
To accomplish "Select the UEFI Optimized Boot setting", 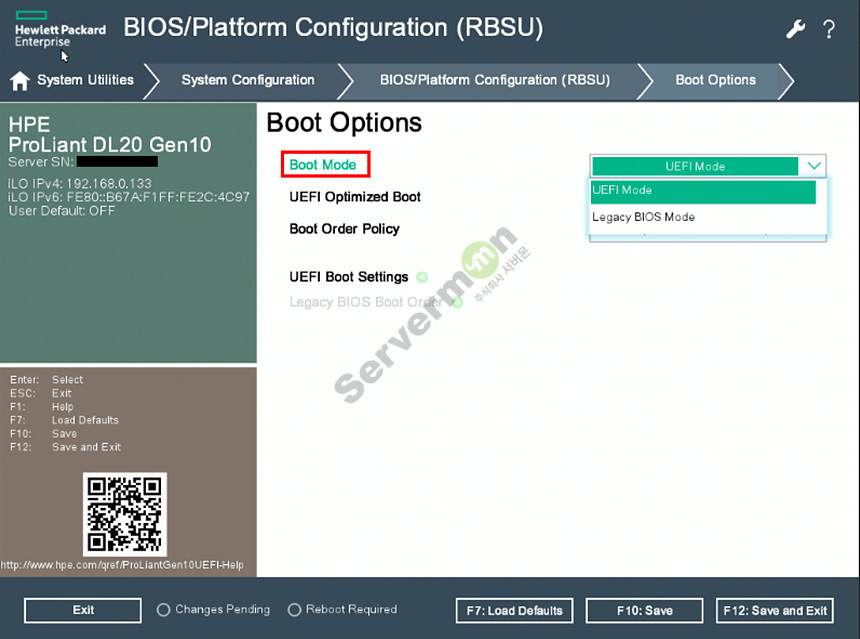I will coord(355,197).
